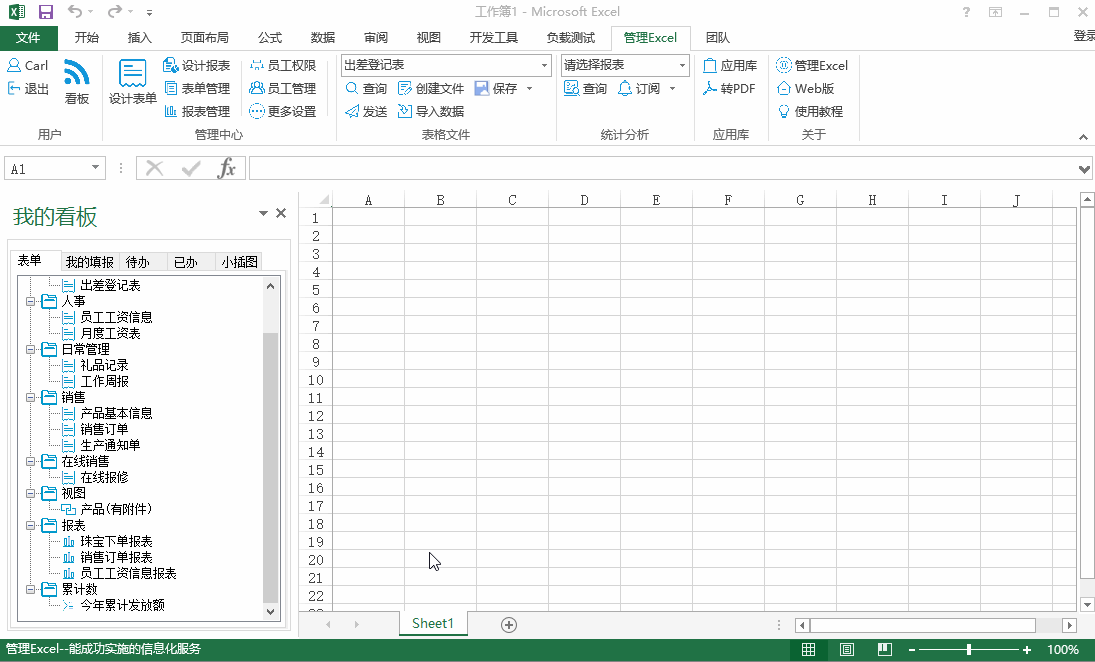Close the 我的看板 panel
1095x662 pixels.
[281, 214]
